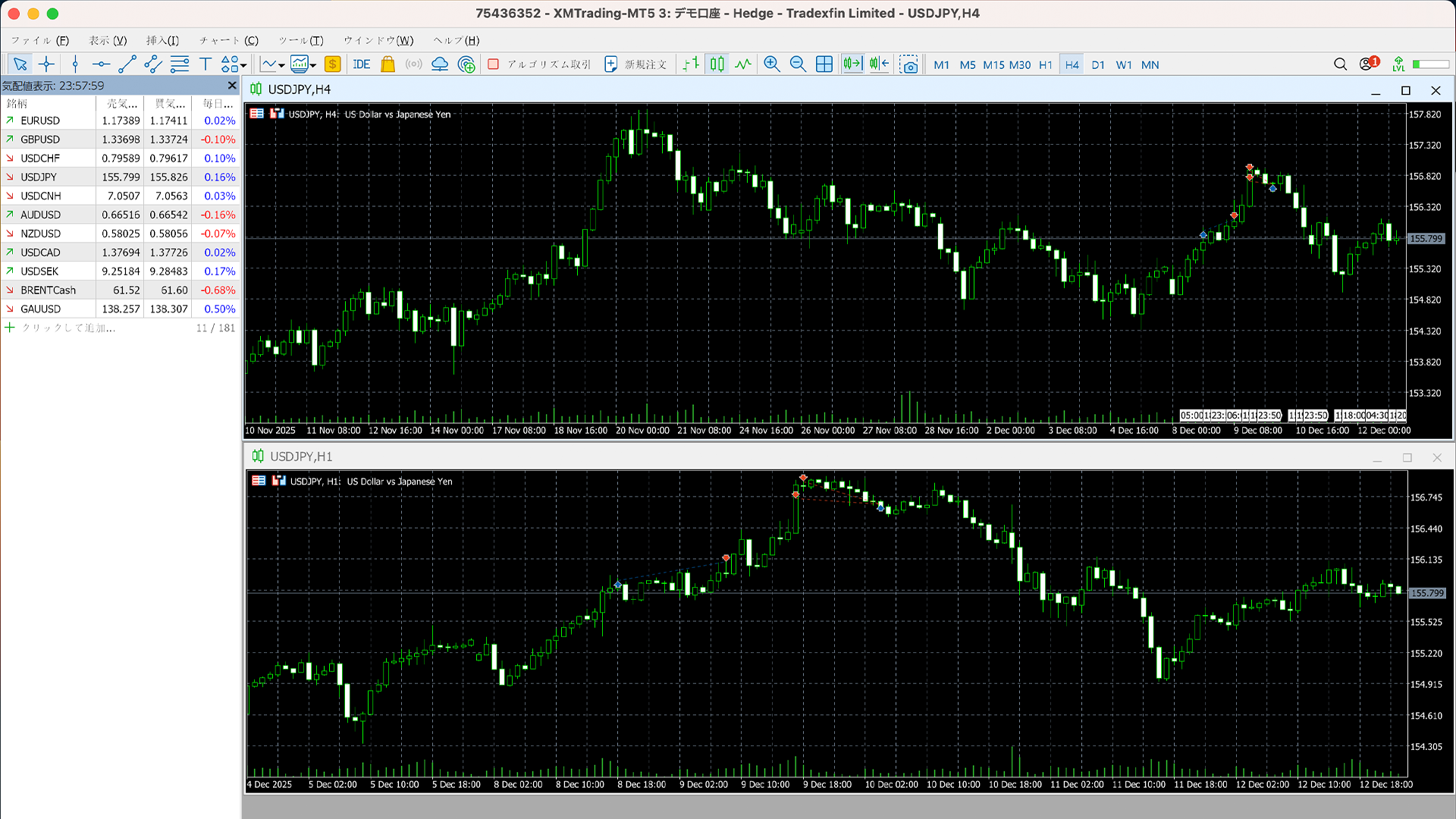Select the text label tool
Image resolution: width=1456 pixels, height=819 pixels.
pyautogui.click(x=205, y=64)
